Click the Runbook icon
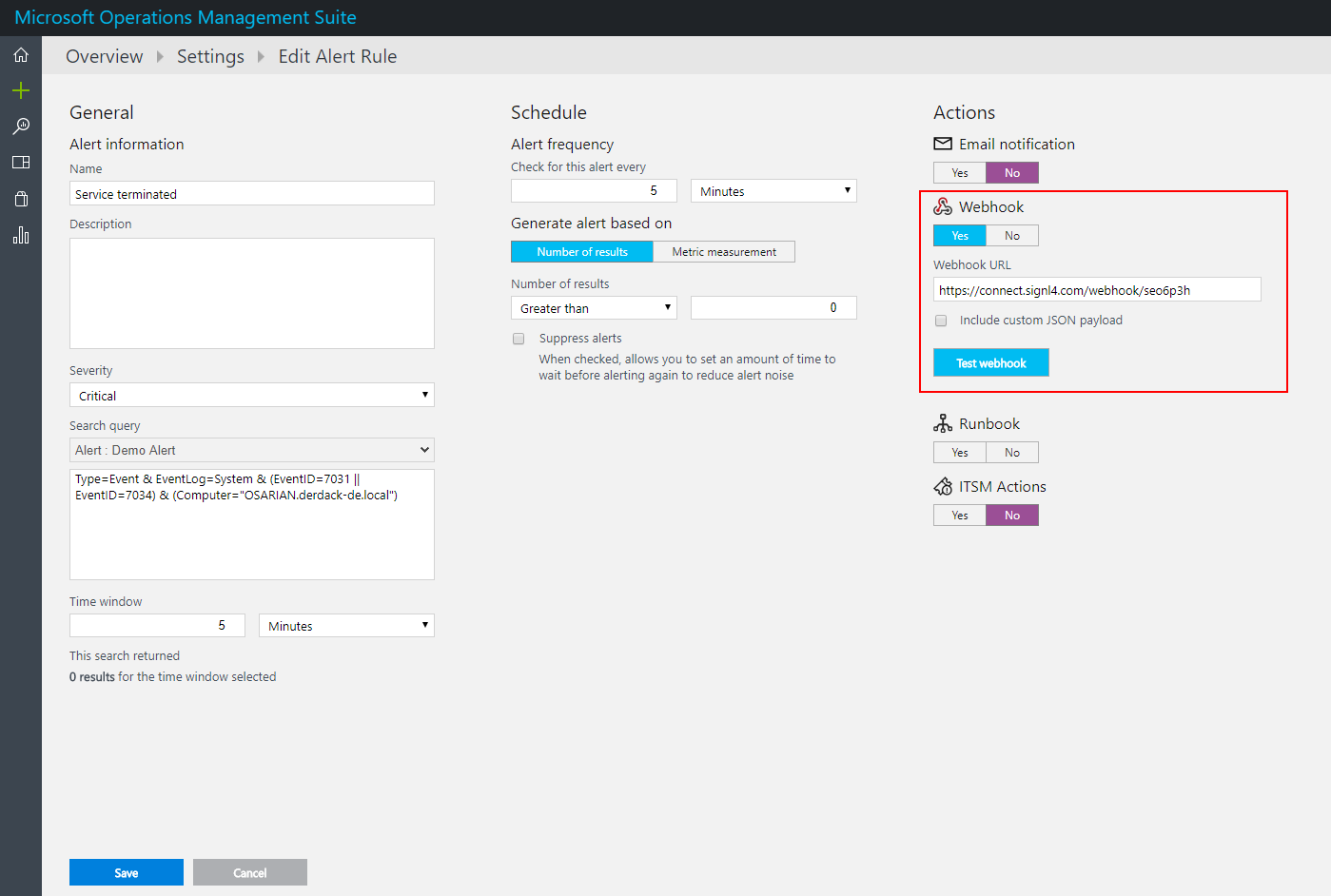Image resolution: width=1331 pixels, height=896 pixels. (x=943, y=423)
